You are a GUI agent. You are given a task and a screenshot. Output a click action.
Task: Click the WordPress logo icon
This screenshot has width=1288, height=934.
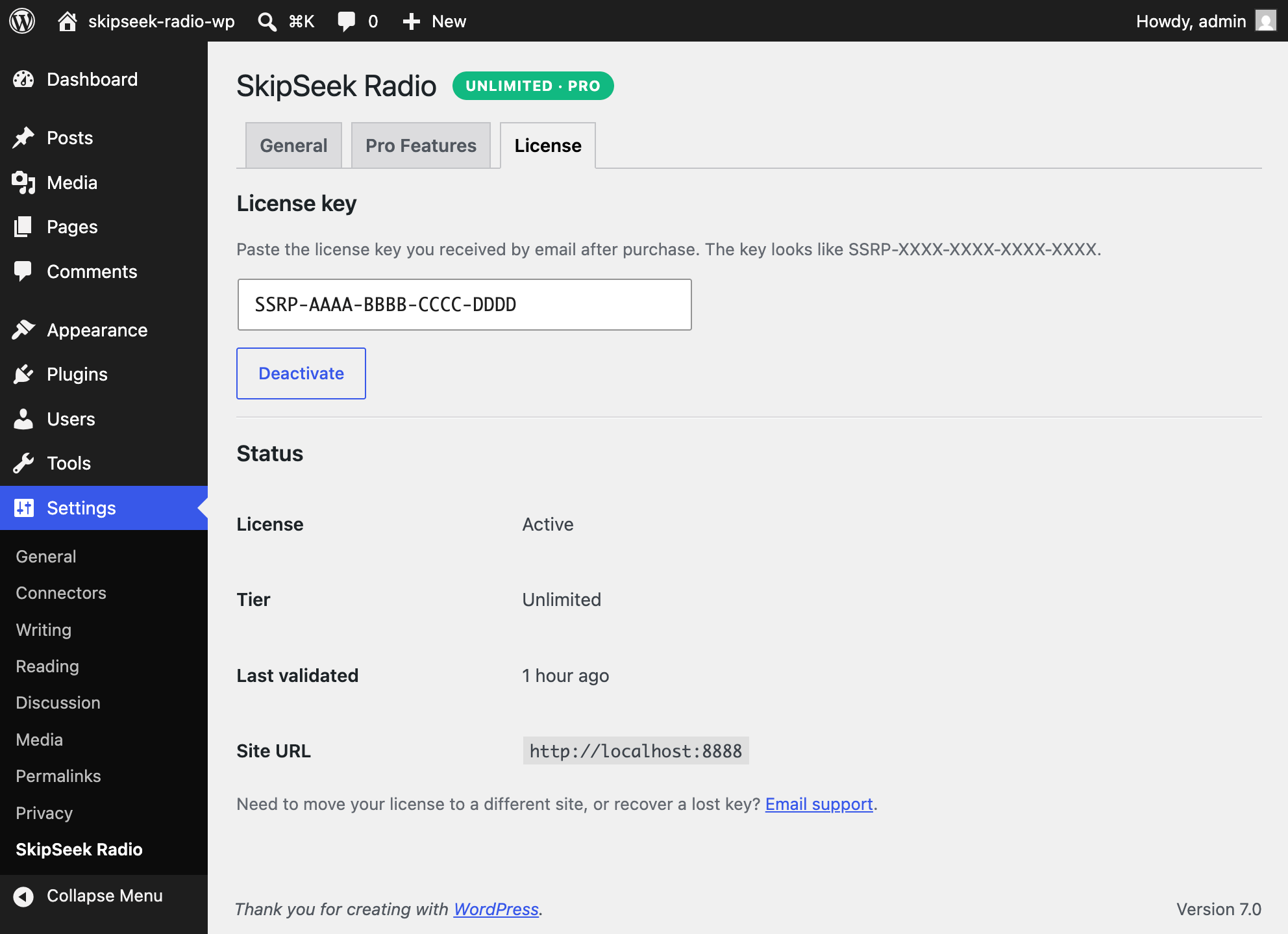(22, 21)
